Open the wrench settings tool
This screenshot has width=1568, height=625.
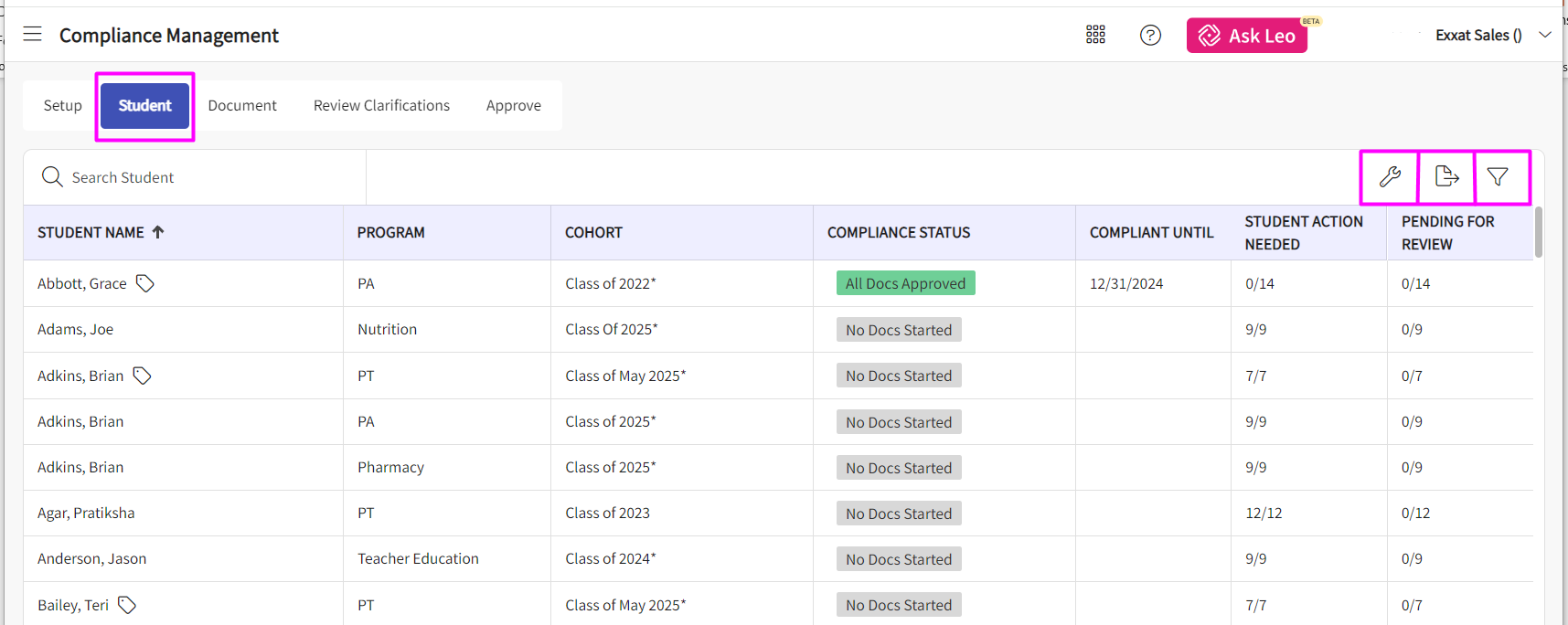[x=1390, y=176]
